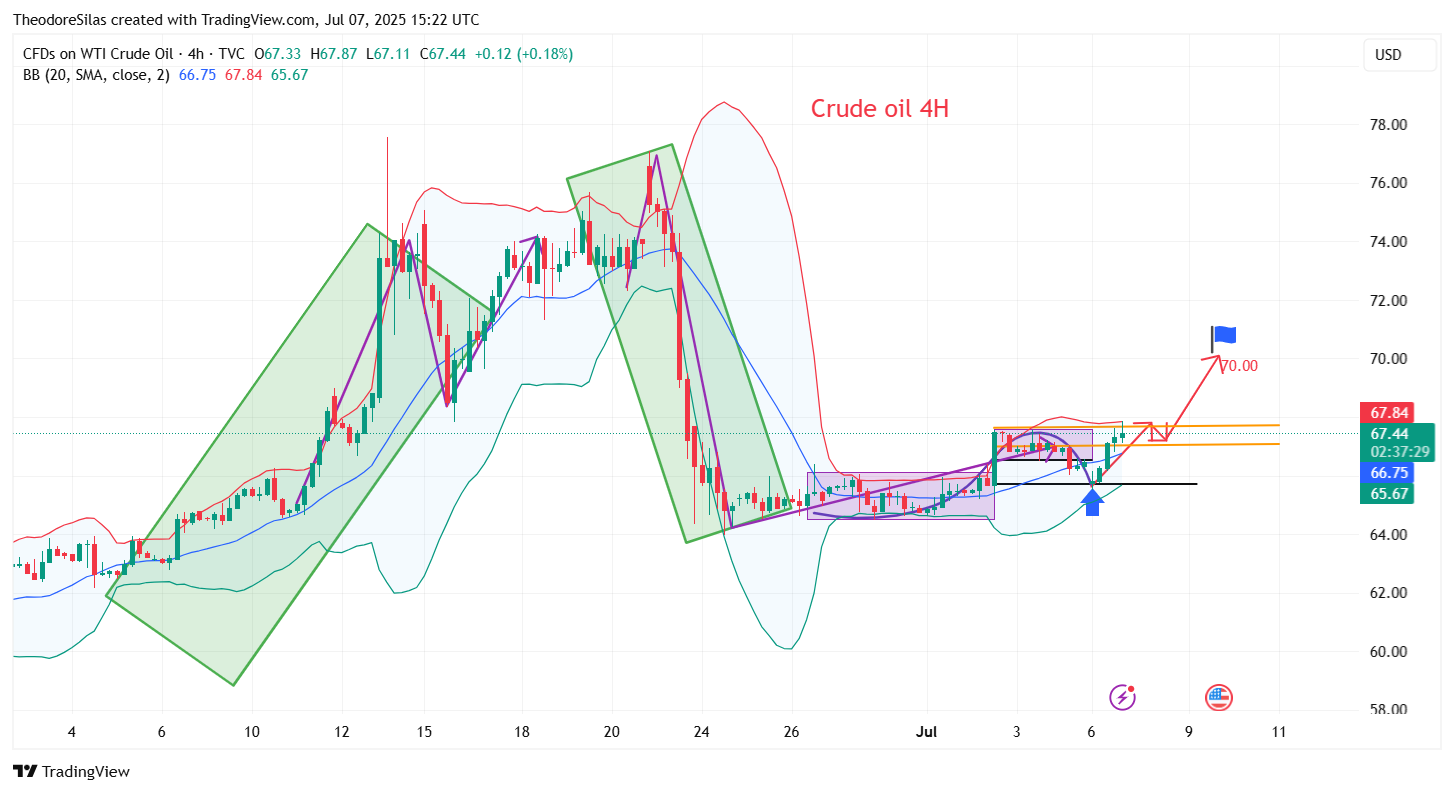Click the 70.00 price axis label

pyautogui.click(x=1389, y=359)
